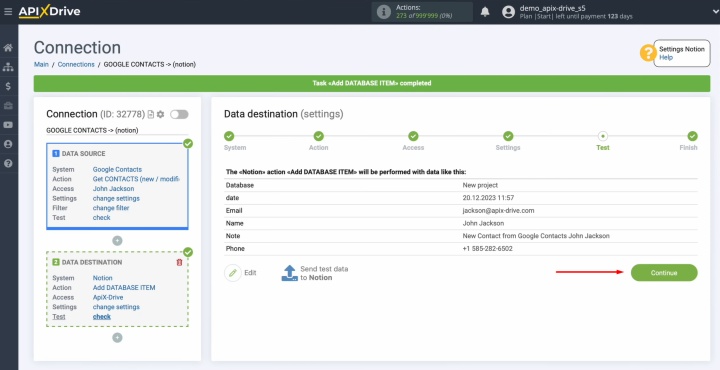This screenshot has height=370, width=720.
Task: Open the help question sidebar icon
Action: click(x=8, y=163)
